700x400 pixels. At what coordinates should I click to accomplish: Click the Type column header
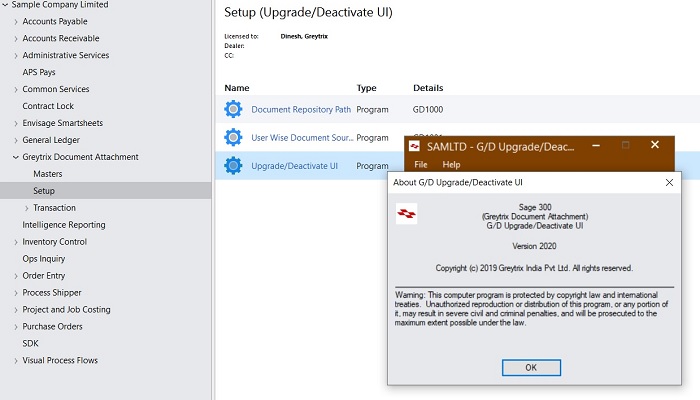(367, 88)
